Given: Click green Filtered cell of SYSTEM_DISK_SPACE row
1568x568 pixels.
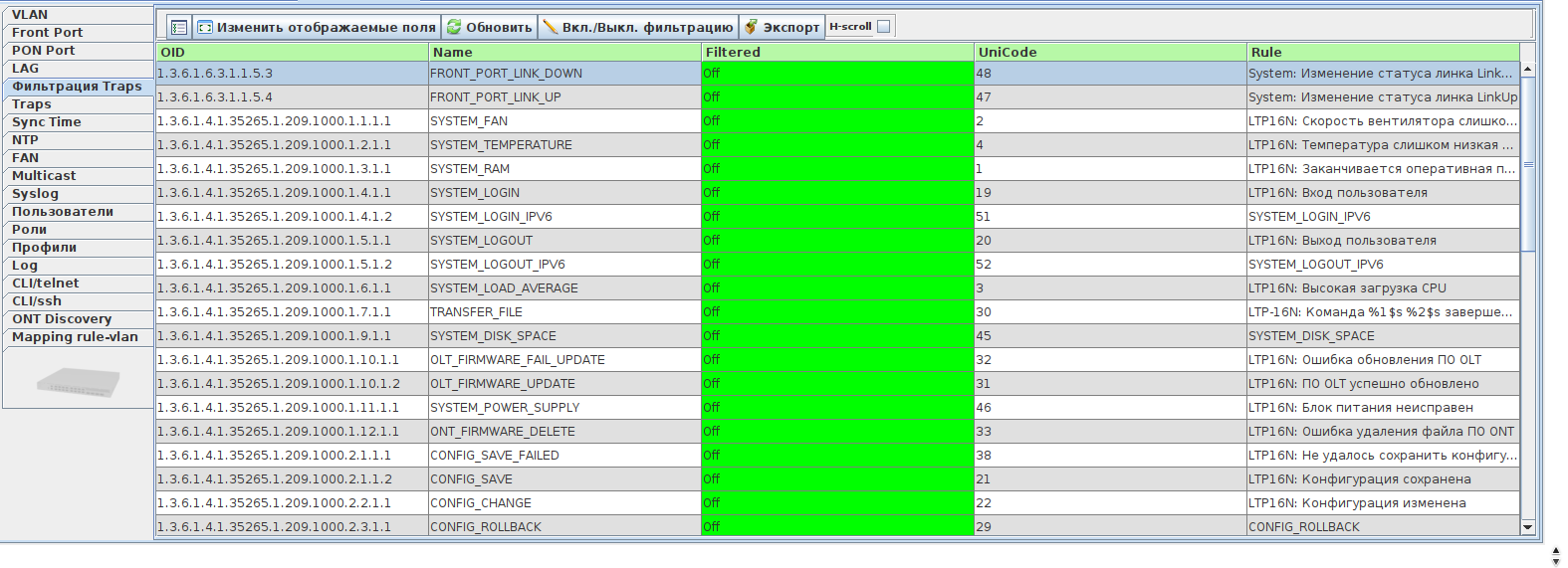Looking at the screenshot, I should (x=837, y=336).
